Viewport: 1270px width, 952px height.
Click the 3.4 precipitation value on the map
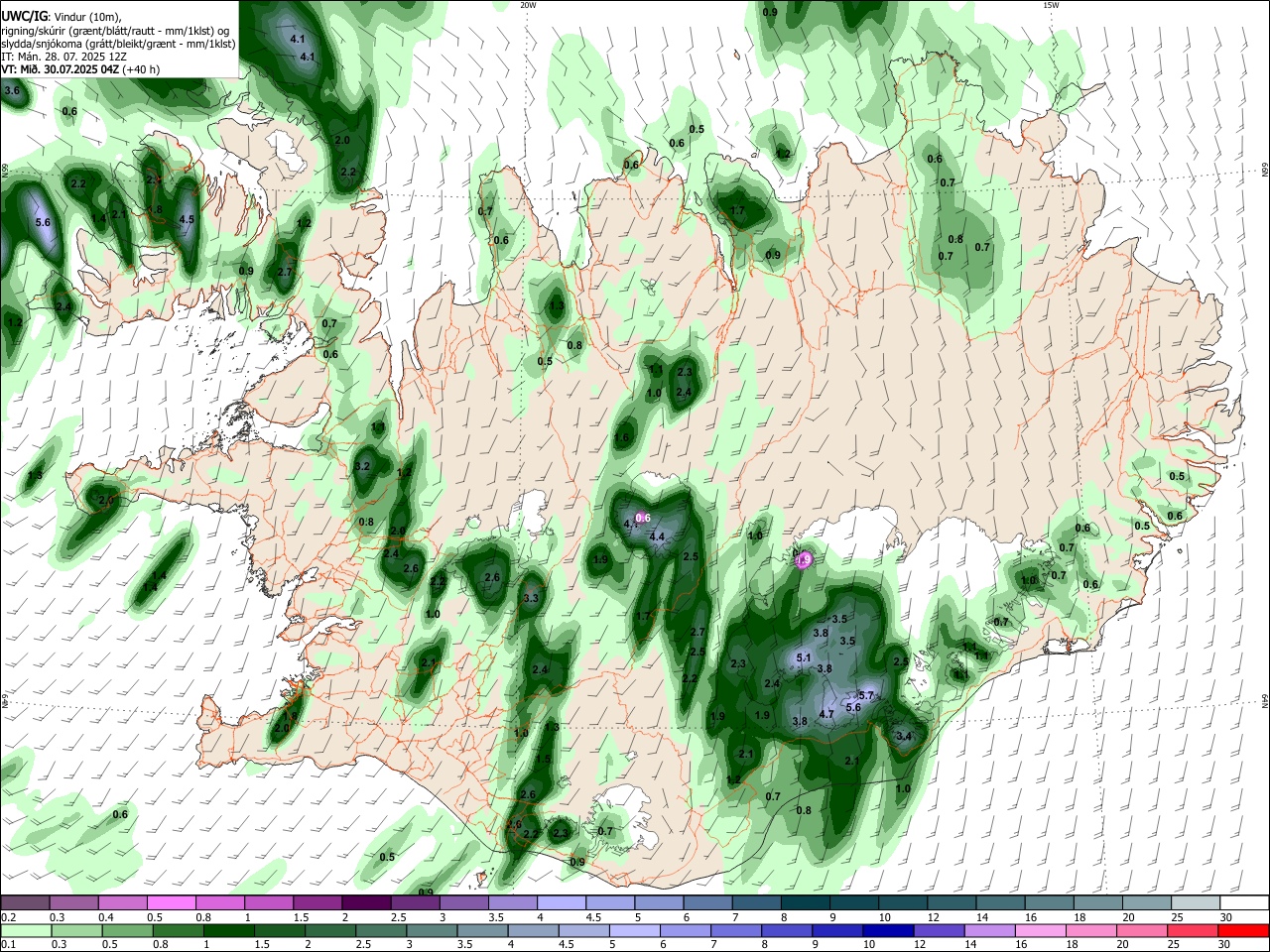(903, 737)
